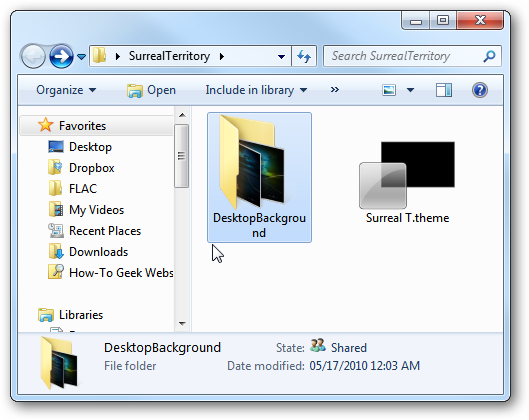This screenshot has height=420, width=529.
Task: Click DesktopBackground title in details pane
Action: point(162,348)
